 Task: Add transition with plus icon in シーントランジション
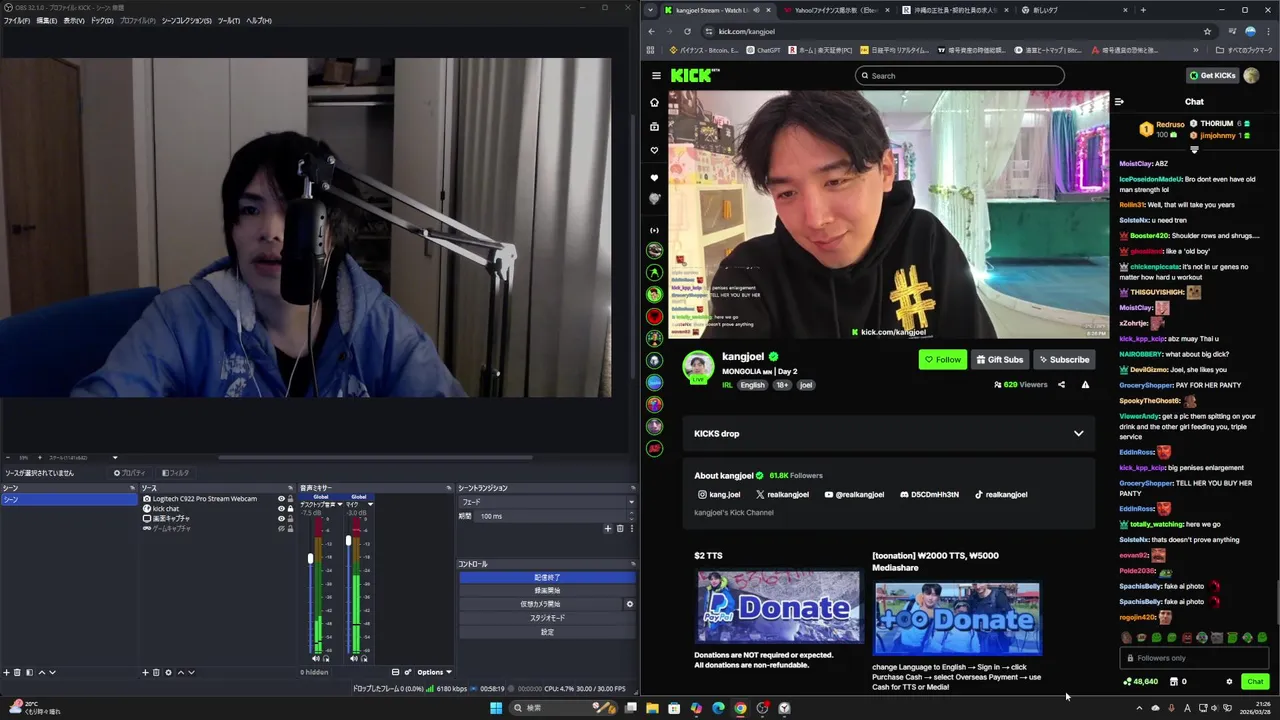point(607,528)
